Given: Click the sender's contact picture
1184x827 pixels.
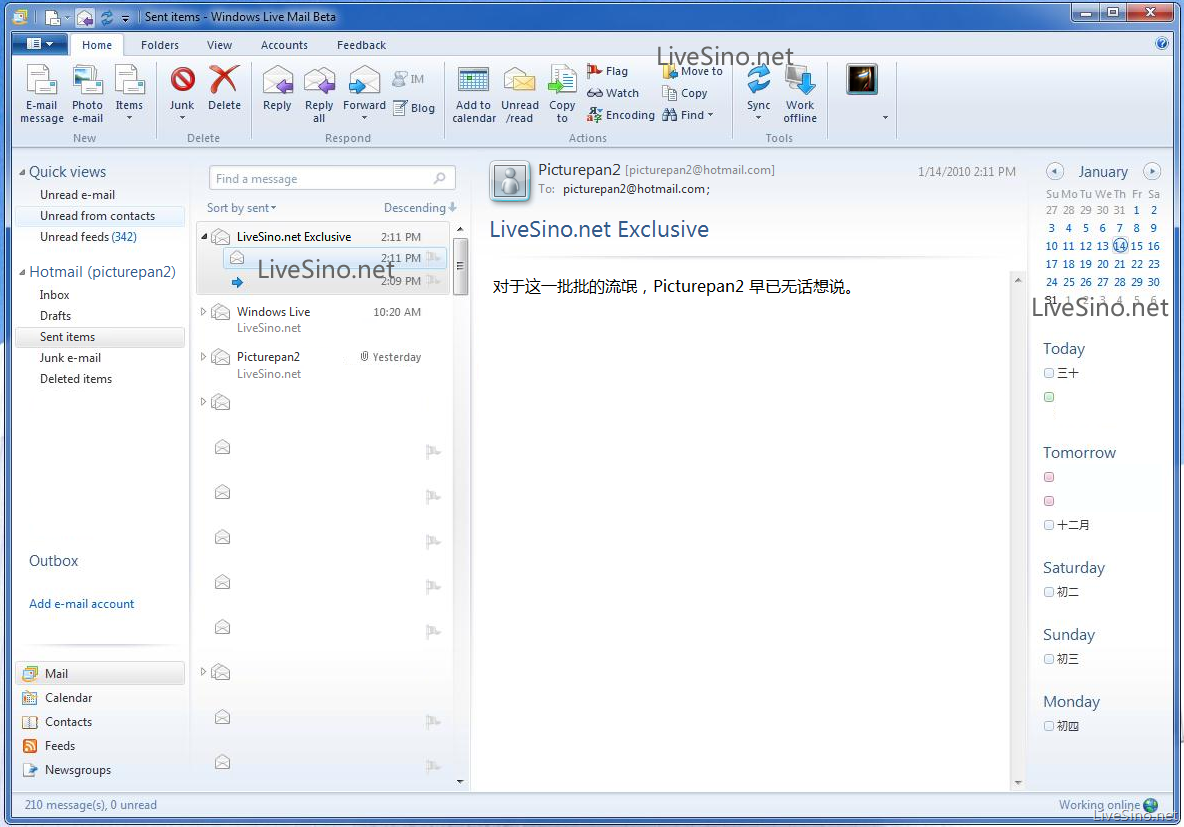Looking at the screenshot, I should 510,181.
